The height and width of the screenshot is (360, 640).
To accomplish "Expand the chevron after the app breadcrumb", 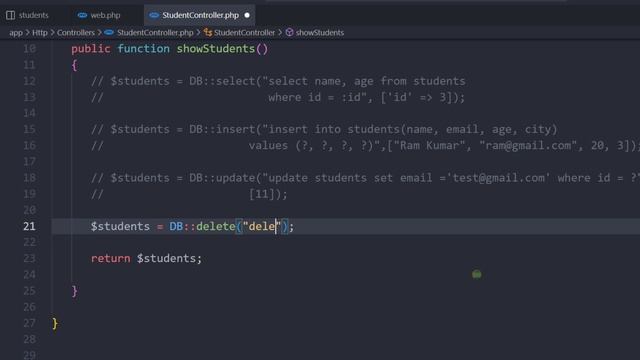I will pos(27,33).
